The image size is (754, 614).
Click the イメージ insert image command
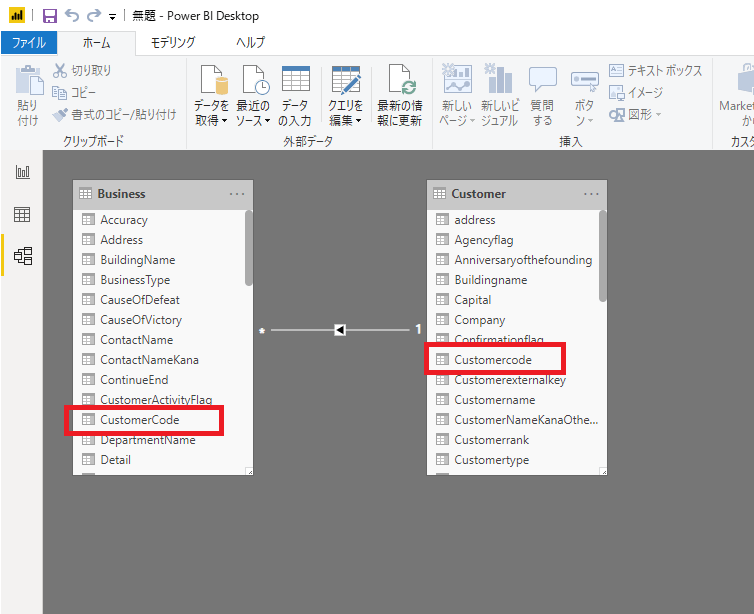[636, 92]
